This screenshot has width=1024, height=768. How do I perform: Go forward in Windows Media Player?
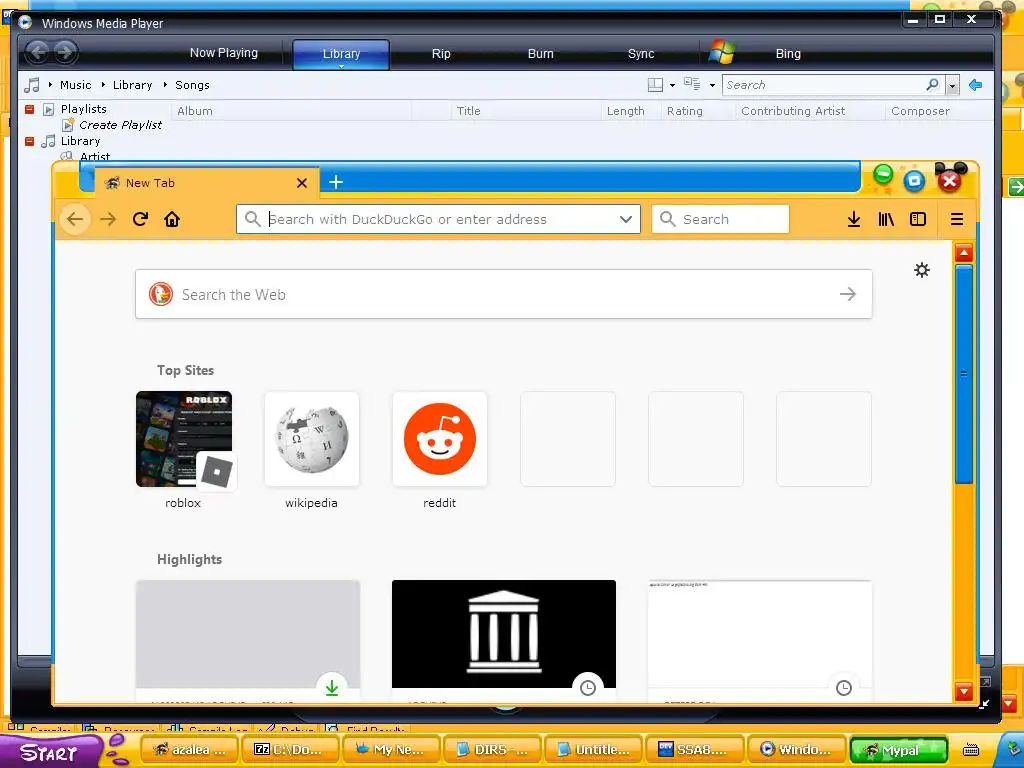pyautogui.click(x=65, y=52)
